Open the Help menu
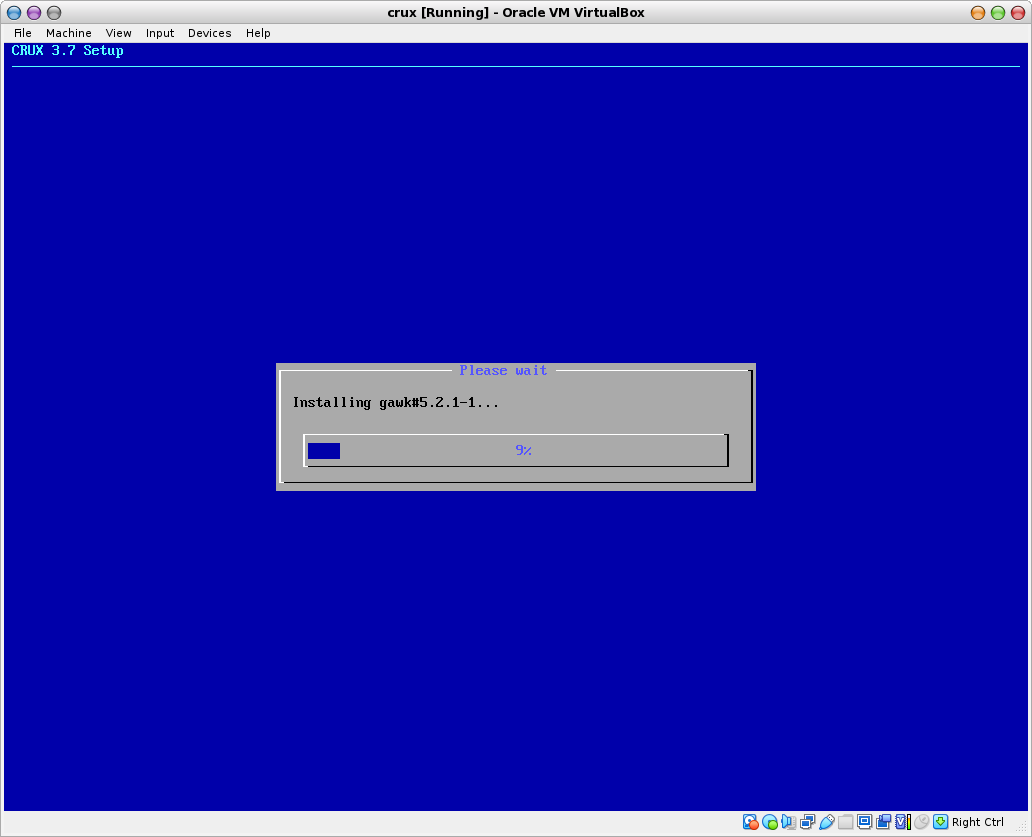 coord(258,33)
